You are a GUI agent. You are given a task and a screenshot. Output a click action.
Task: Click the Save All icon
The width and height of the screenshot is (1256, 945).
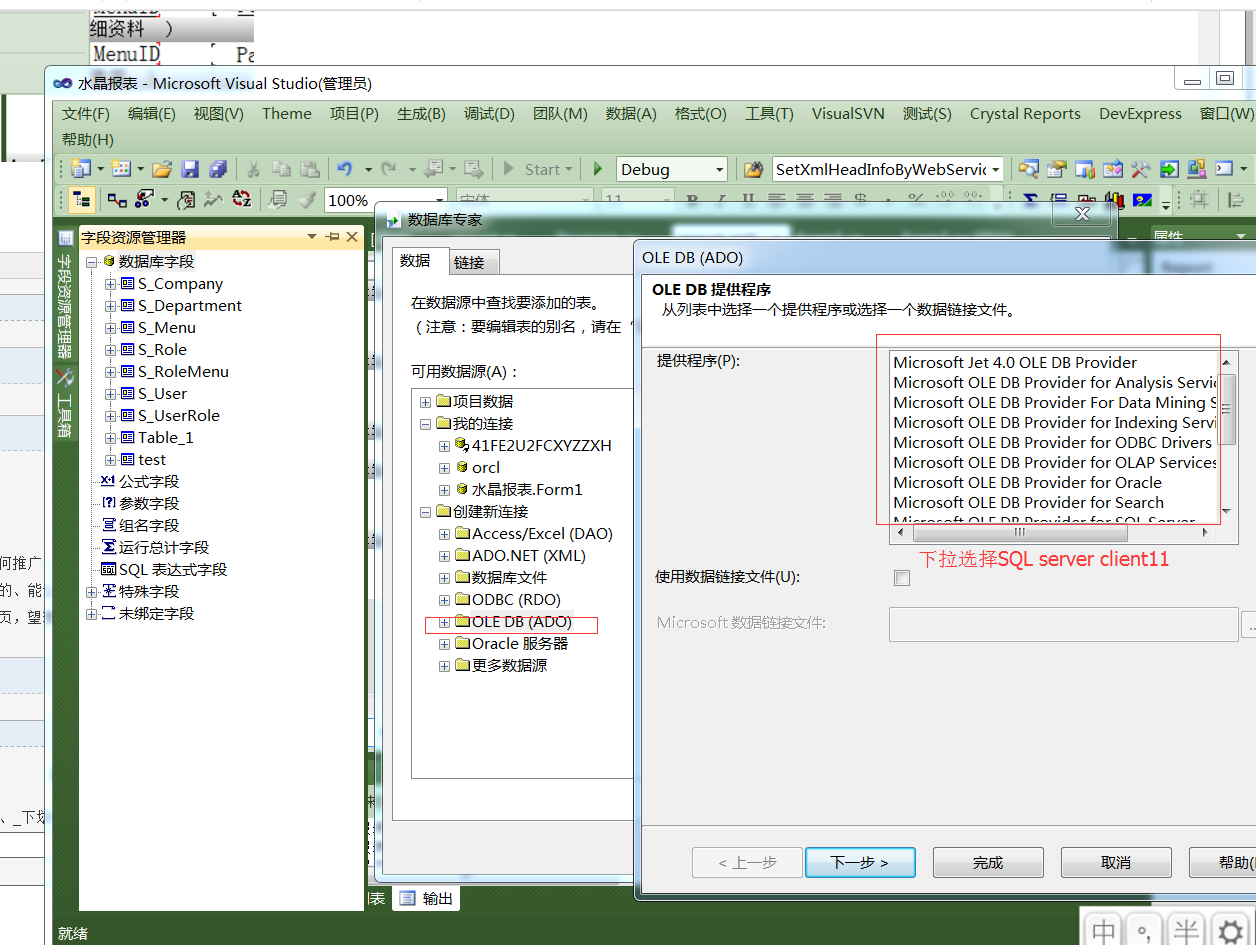point(218,169)
